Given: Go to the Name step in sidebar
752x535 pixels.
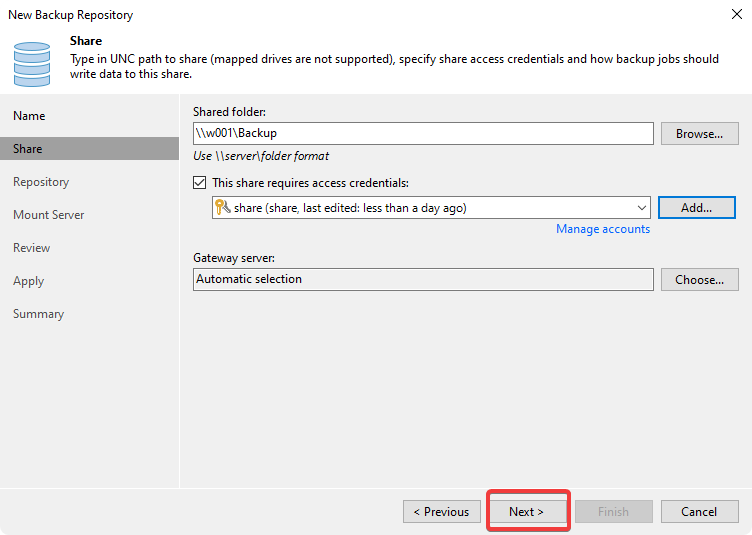Looking at the screenshot, I should (29, 116).
